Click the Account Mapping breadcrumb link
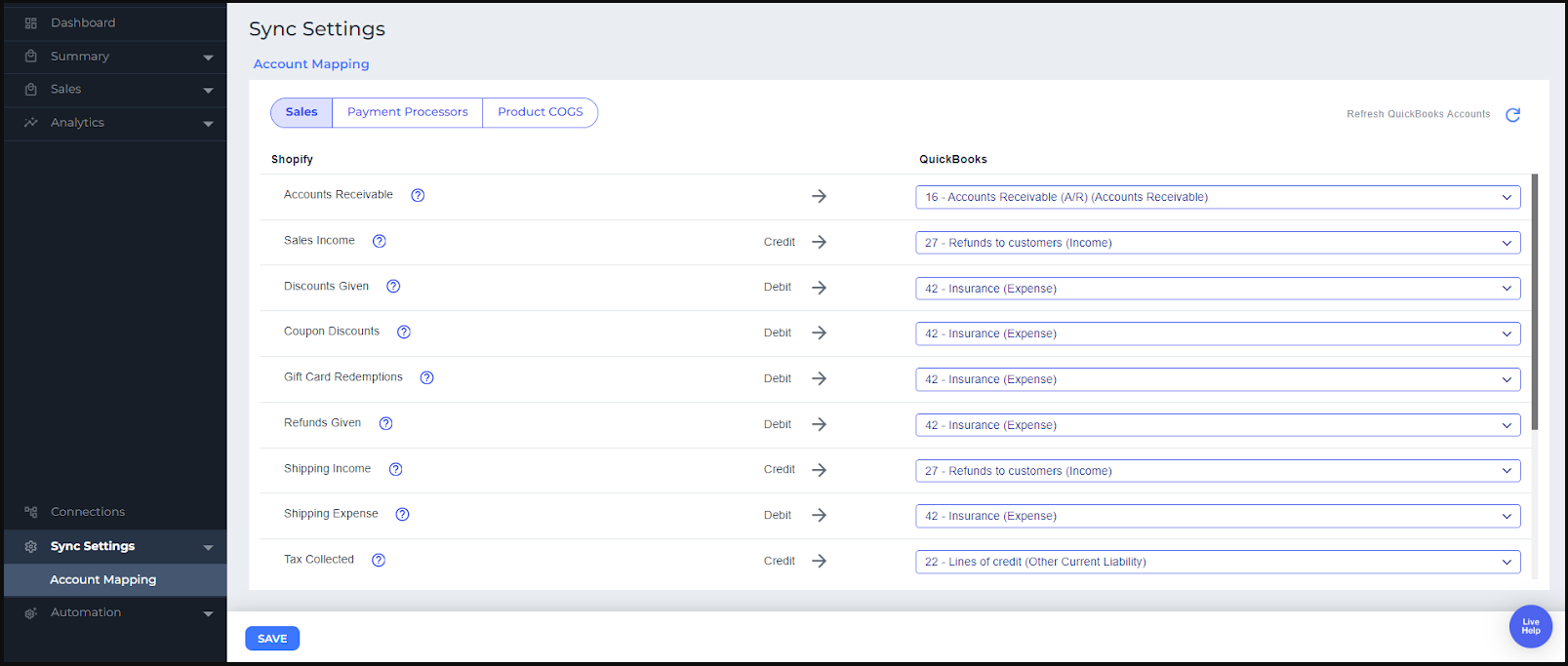The image size is (1568, 666). (x=311, y=64)
